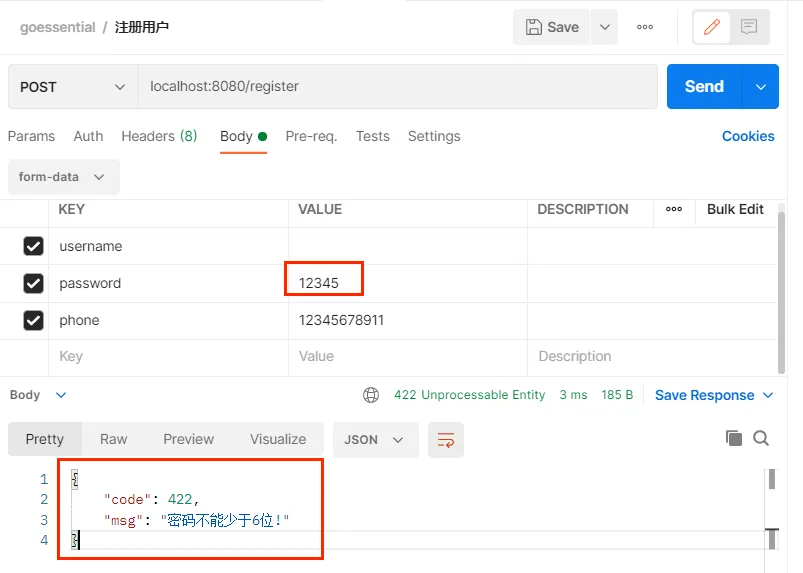Open the Pre-req. tab
This screenshot has width=803, height=573.
(x=311, y=136)
